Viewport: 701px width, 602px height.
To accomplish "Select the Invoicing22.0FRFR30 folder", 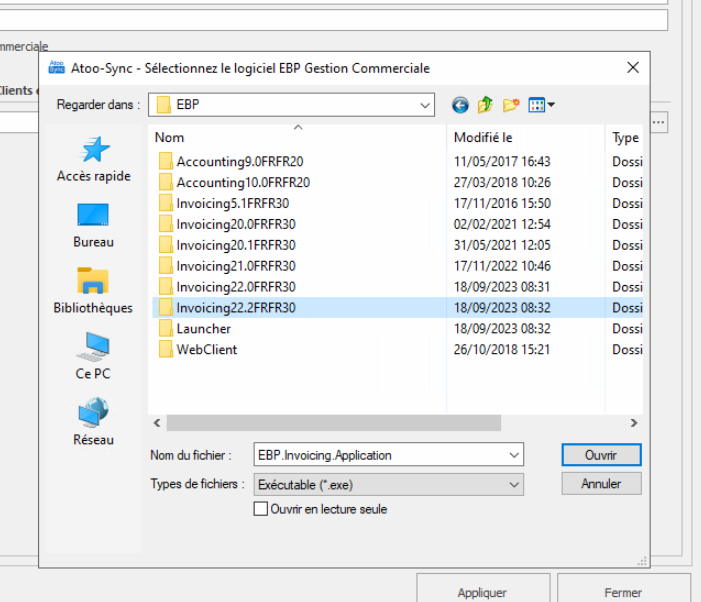I will pyautogui.click(x=227, y=287).
